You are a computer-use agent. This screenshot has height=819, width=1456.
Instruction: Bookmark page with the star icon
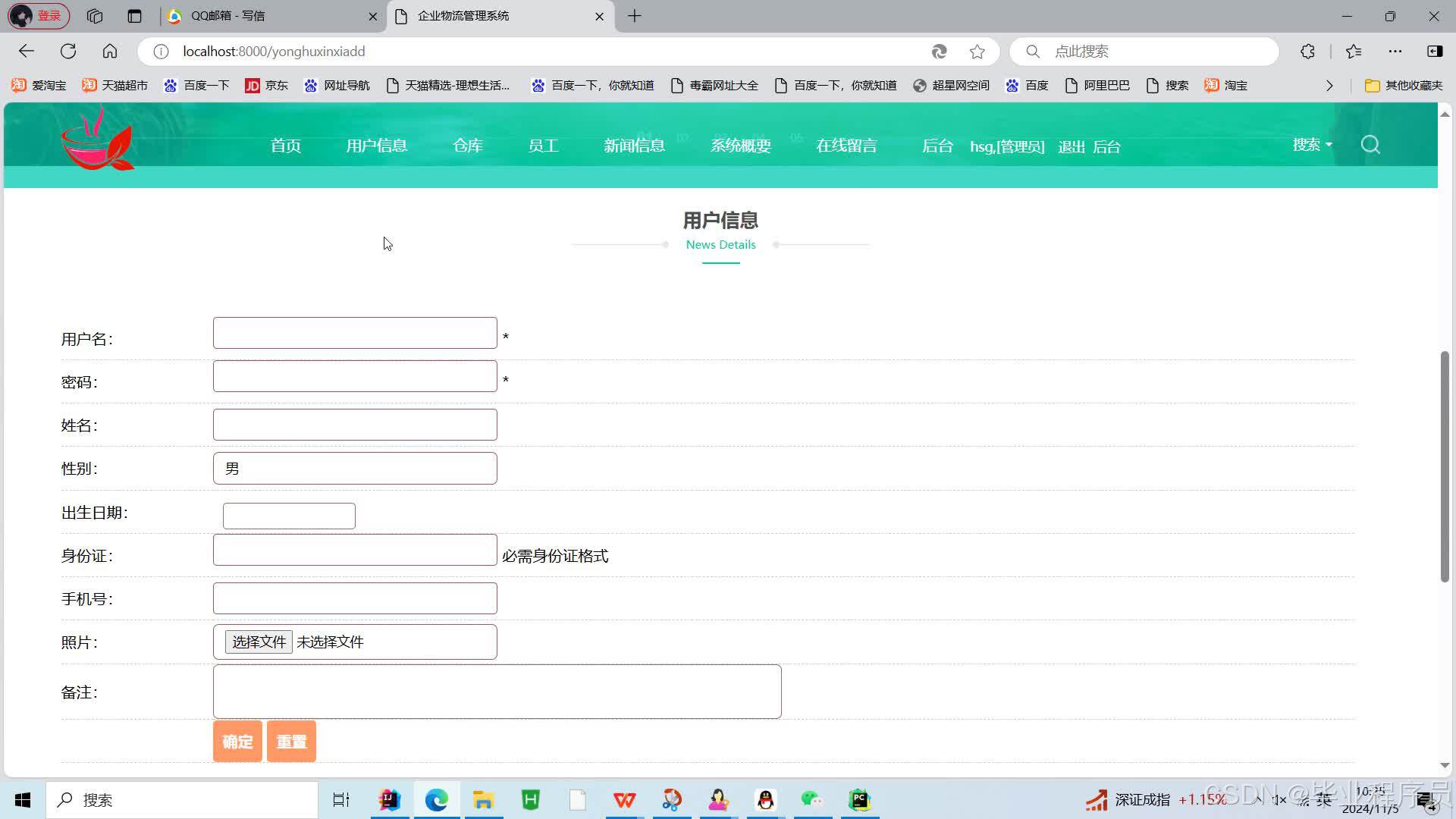click(977, 52)
